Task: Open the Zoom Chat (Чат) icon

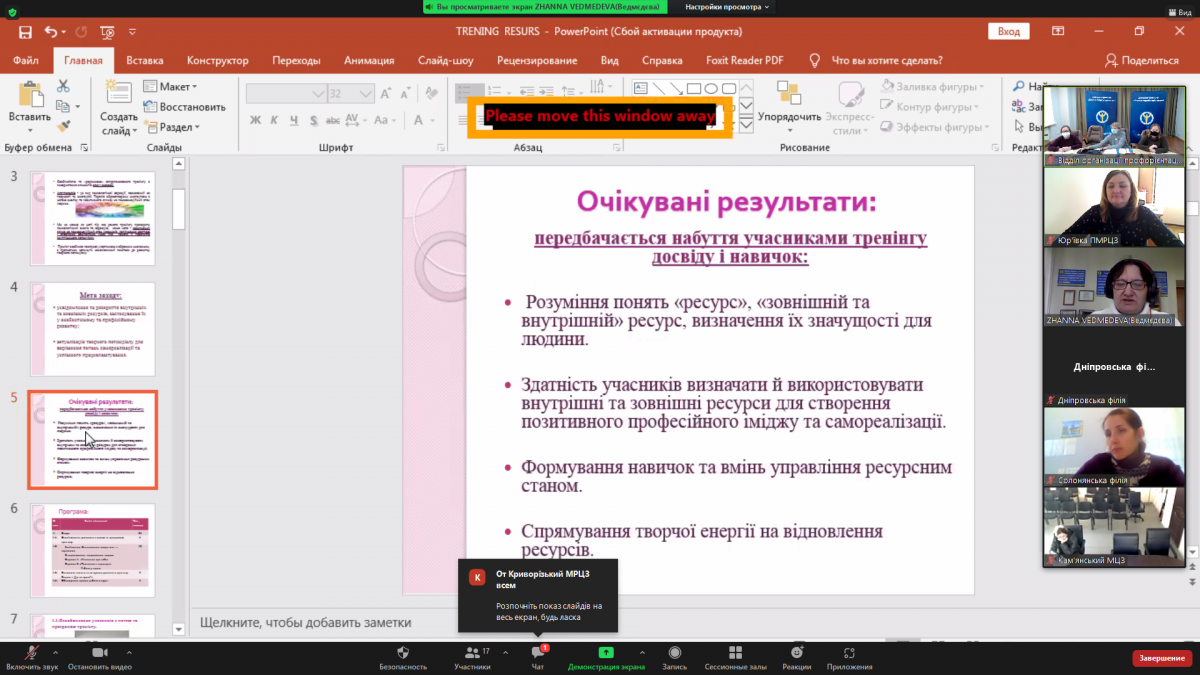Action: click(537, 652)
